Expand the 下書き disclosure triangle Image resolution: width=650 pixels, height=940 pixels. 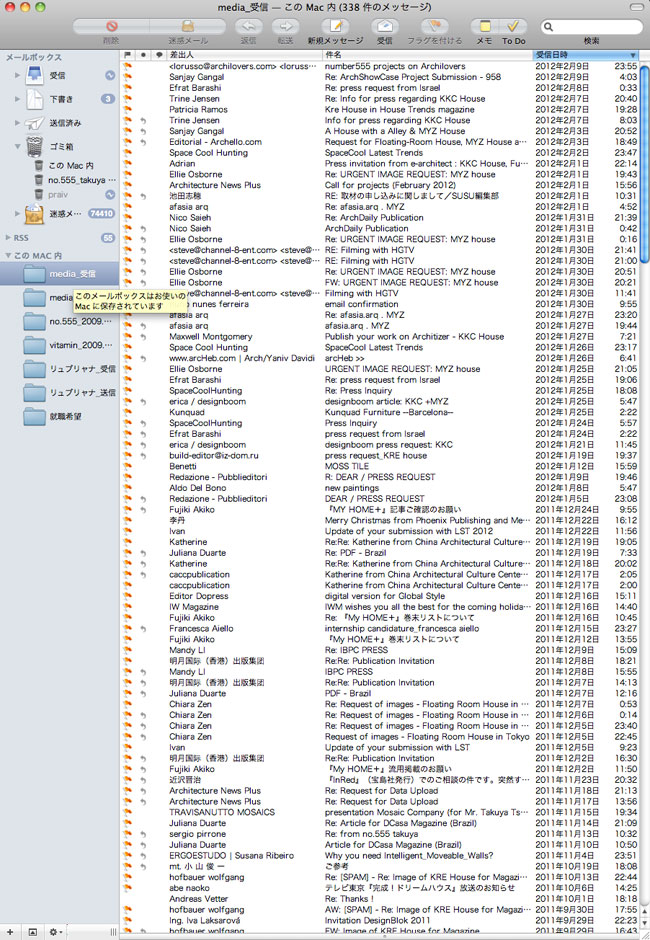click(17, 99)
